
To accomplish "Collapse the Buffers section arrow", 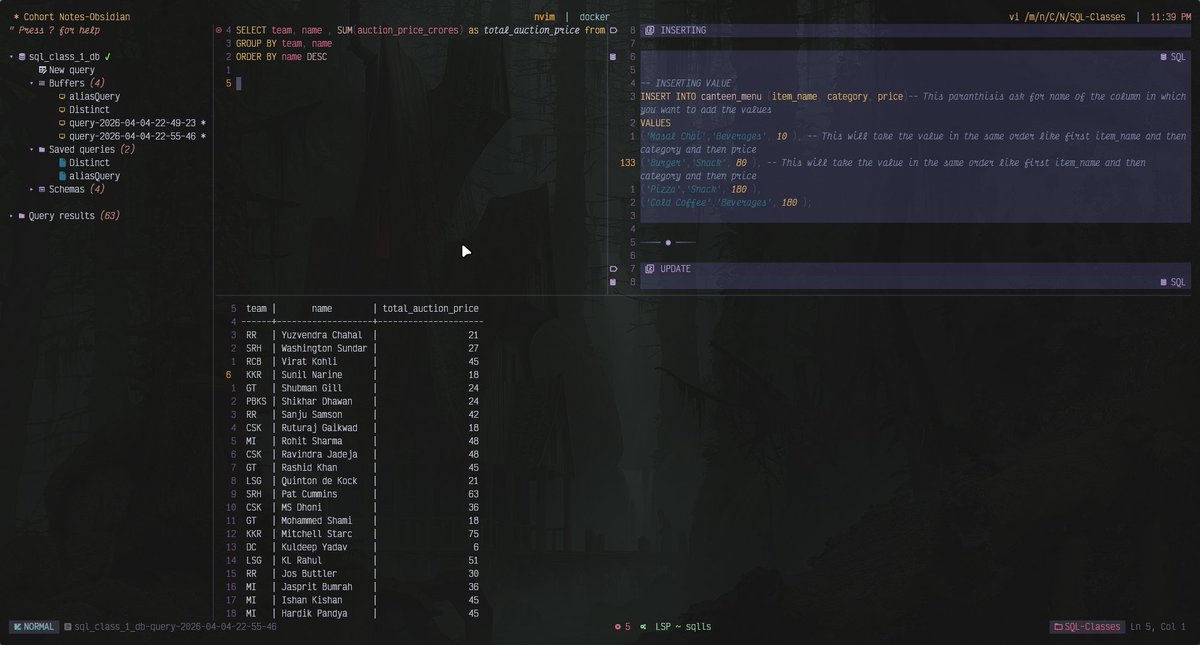I will pos(31,83).
